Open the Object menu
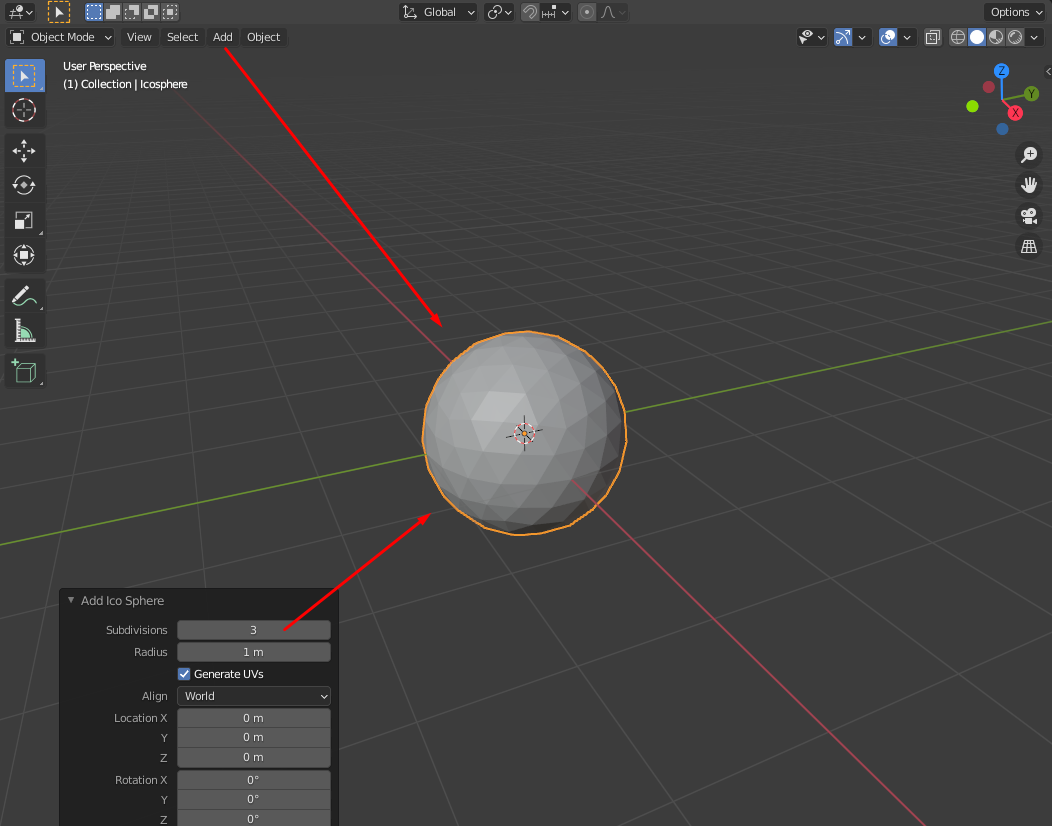The height and width of the screenshot is (826, 1052). tap(263, 38)
